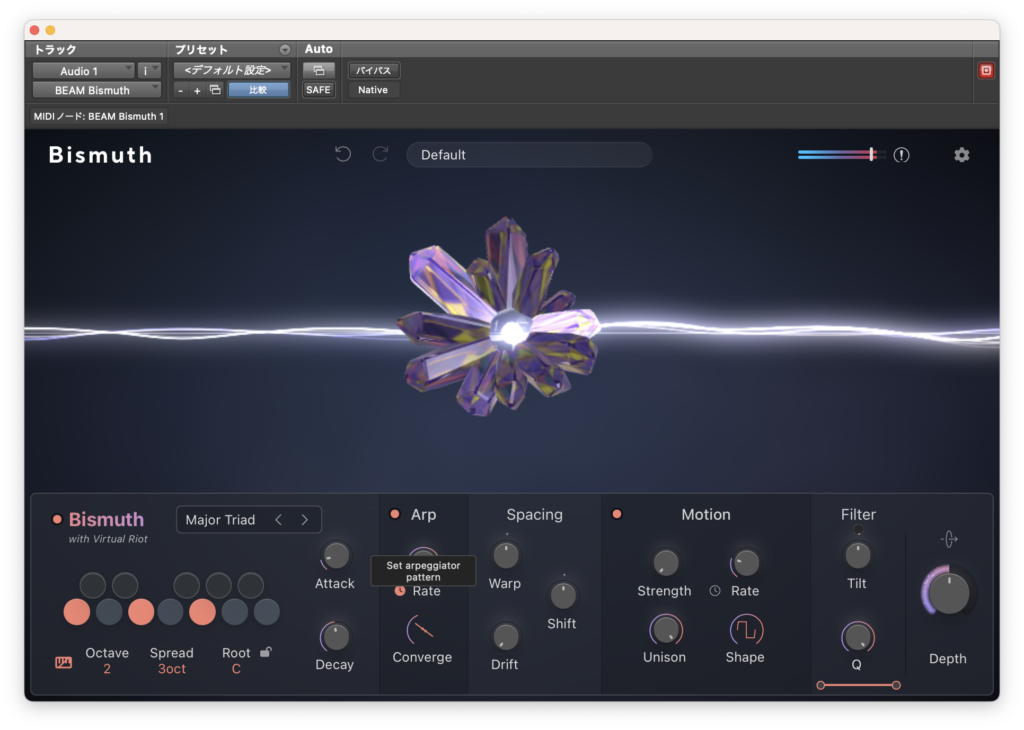Redo the change using the redo arrow
This screenshot has height=730, width=1024.
[380, 154]
